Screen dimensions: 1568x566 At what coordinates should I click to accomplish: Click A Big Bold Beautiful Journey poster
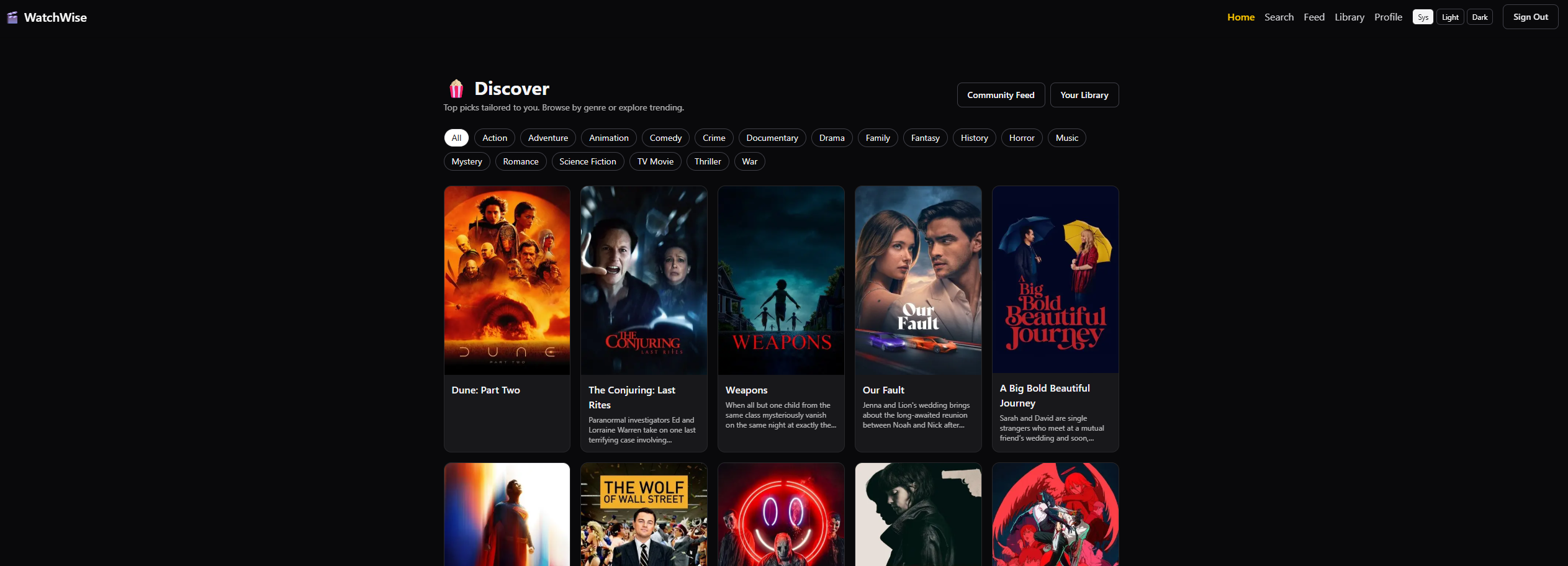(x=1055, y=280)
